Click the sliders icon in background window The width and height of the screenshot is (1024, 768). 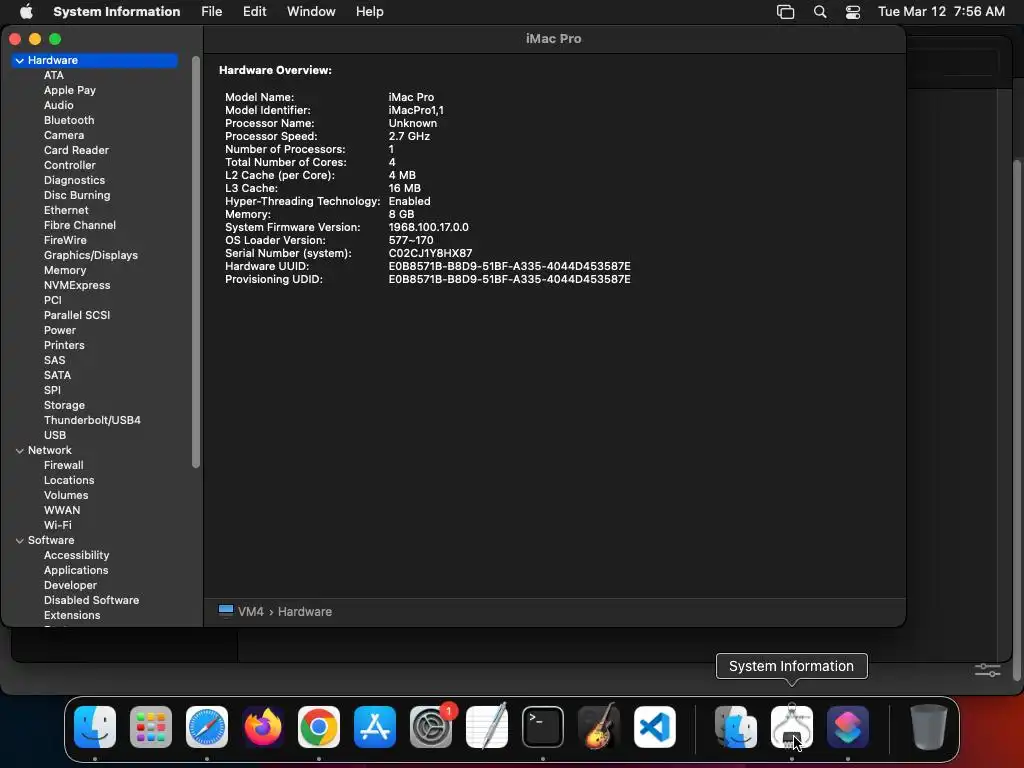coord(987,669)
